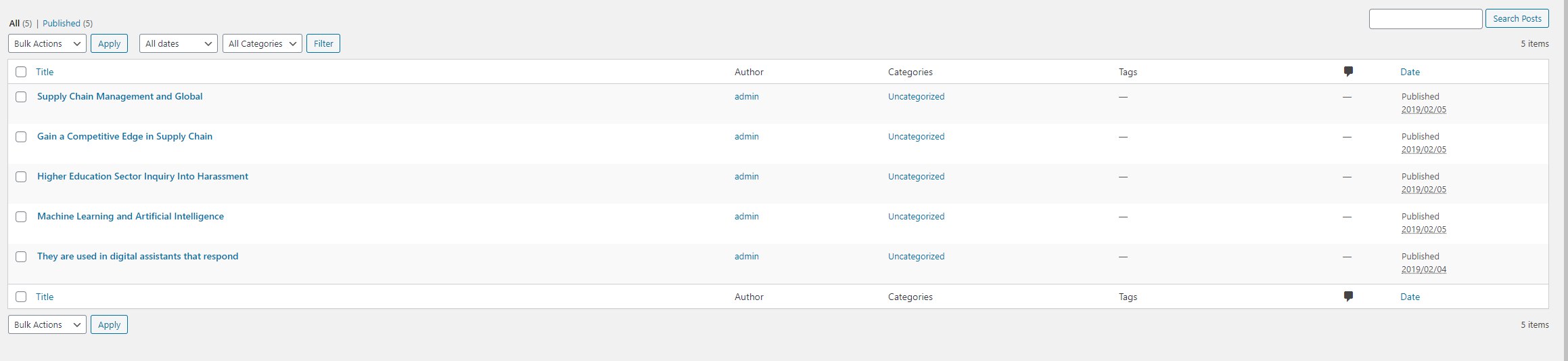Screen dimensions: 1568x361
Task: Click the comments bubble icon in header
Action: point(1348,72)
